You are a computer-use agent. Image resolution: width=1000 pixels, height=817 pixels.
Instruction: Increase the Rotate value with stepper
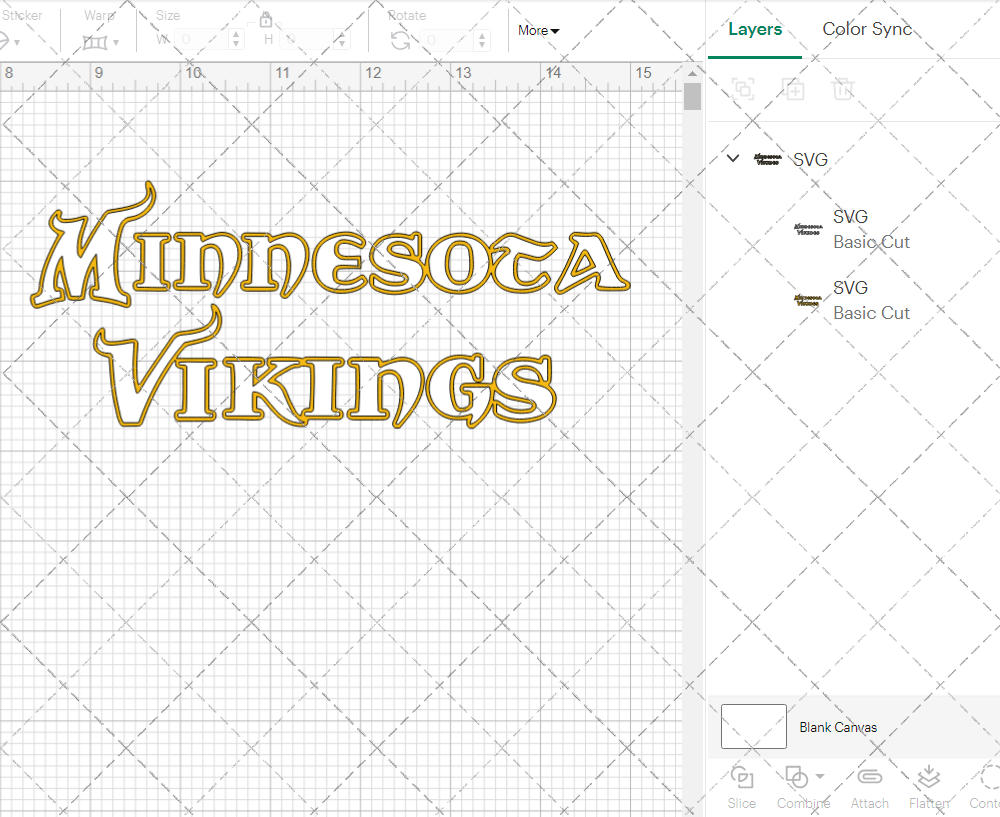pyautogui.click(x=483, y=35)
